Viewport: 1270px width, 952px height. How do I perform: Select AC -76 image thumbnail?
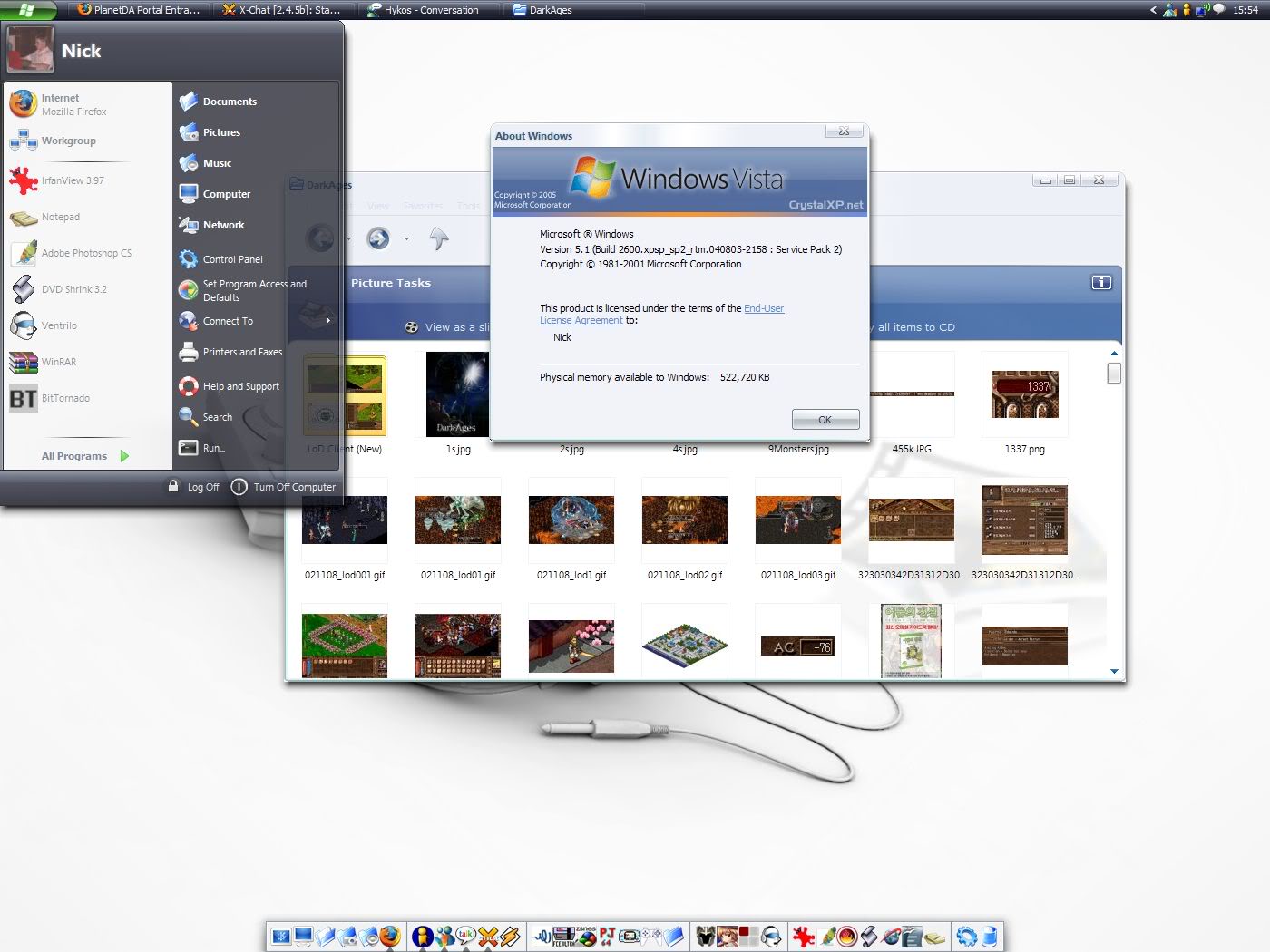click(798, 646)
